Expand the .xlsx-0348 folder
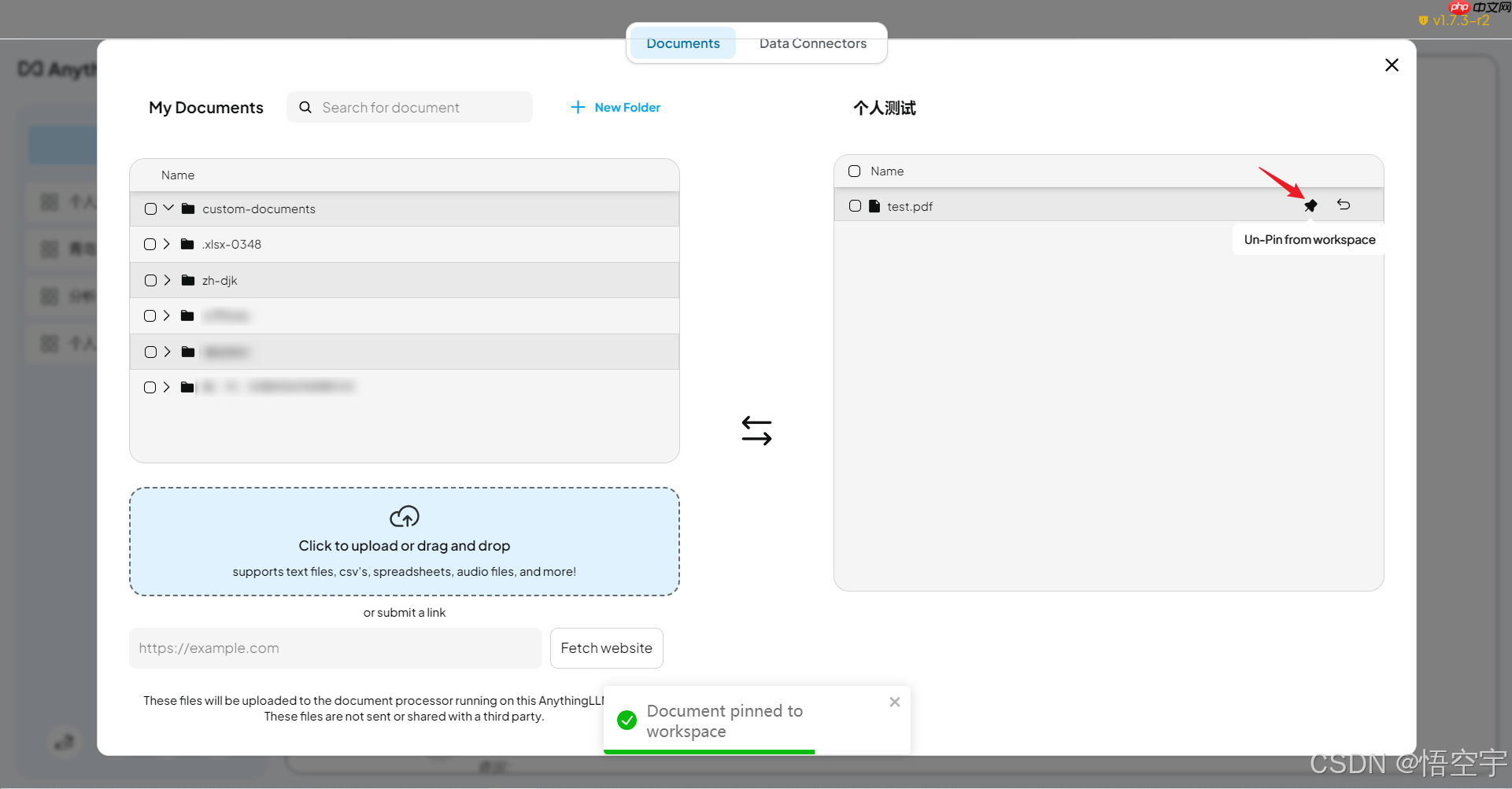 pos(167,244)
